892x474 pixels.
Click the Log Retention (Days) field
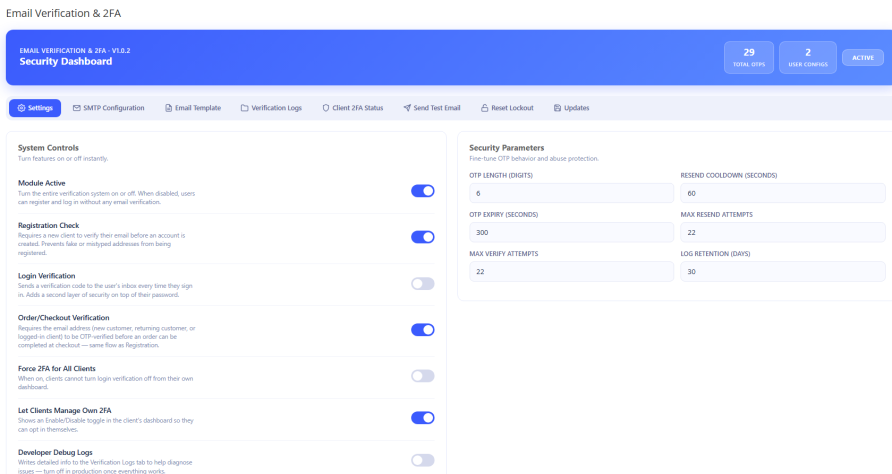(x=783, y=272)
